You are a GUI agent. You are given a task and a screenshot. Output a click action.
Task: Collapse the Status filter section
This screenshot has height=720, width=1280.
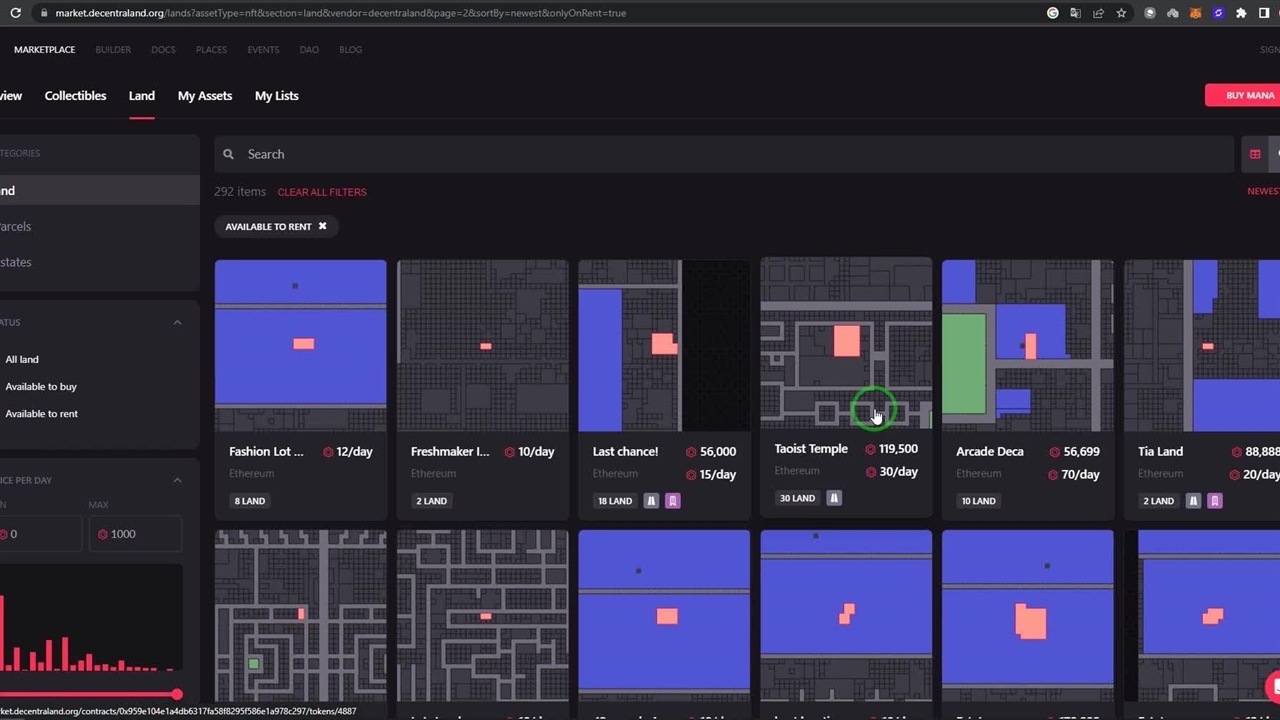click(x=177, y=322)
